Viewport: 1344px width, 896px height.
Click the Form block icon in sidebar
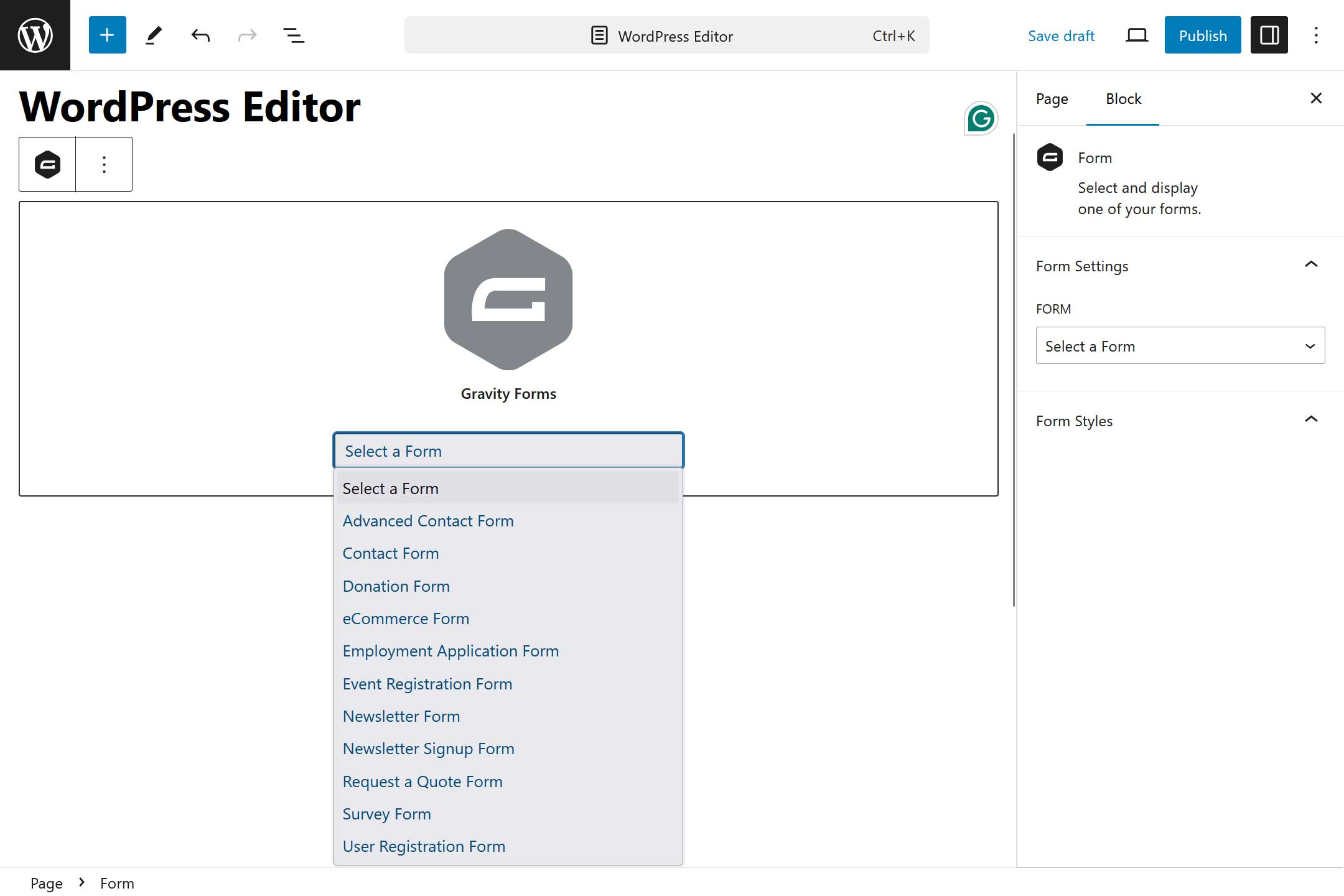click(1050, 157)
